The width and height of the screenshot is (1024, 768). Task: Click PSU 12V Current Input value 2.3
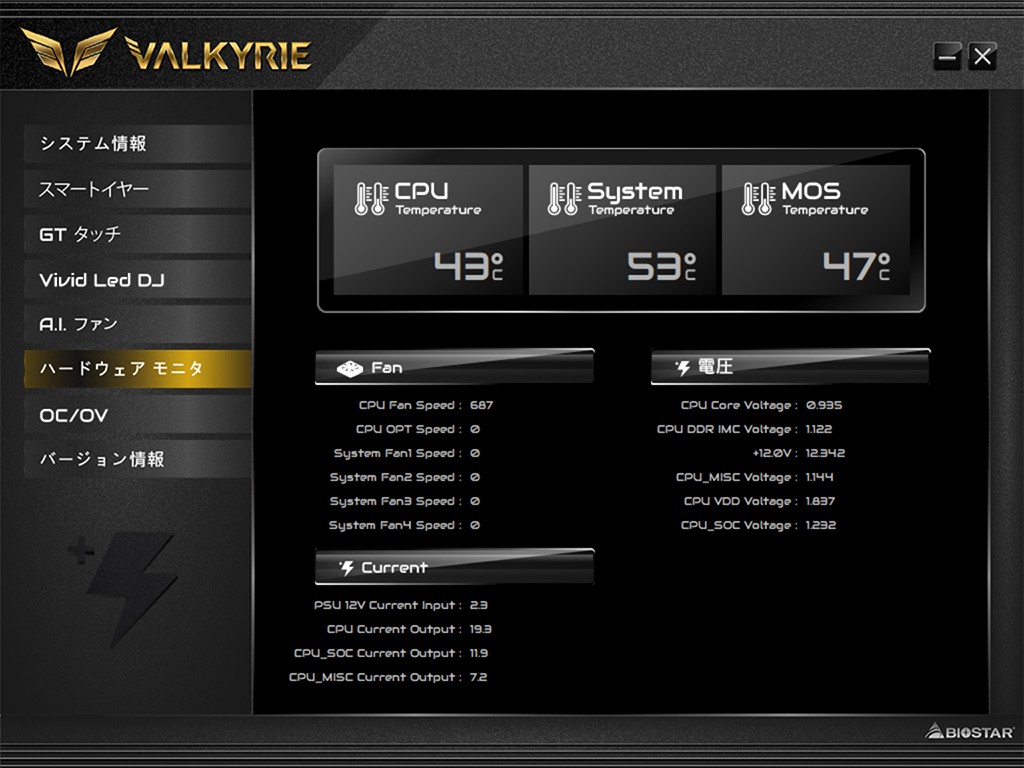479,605
